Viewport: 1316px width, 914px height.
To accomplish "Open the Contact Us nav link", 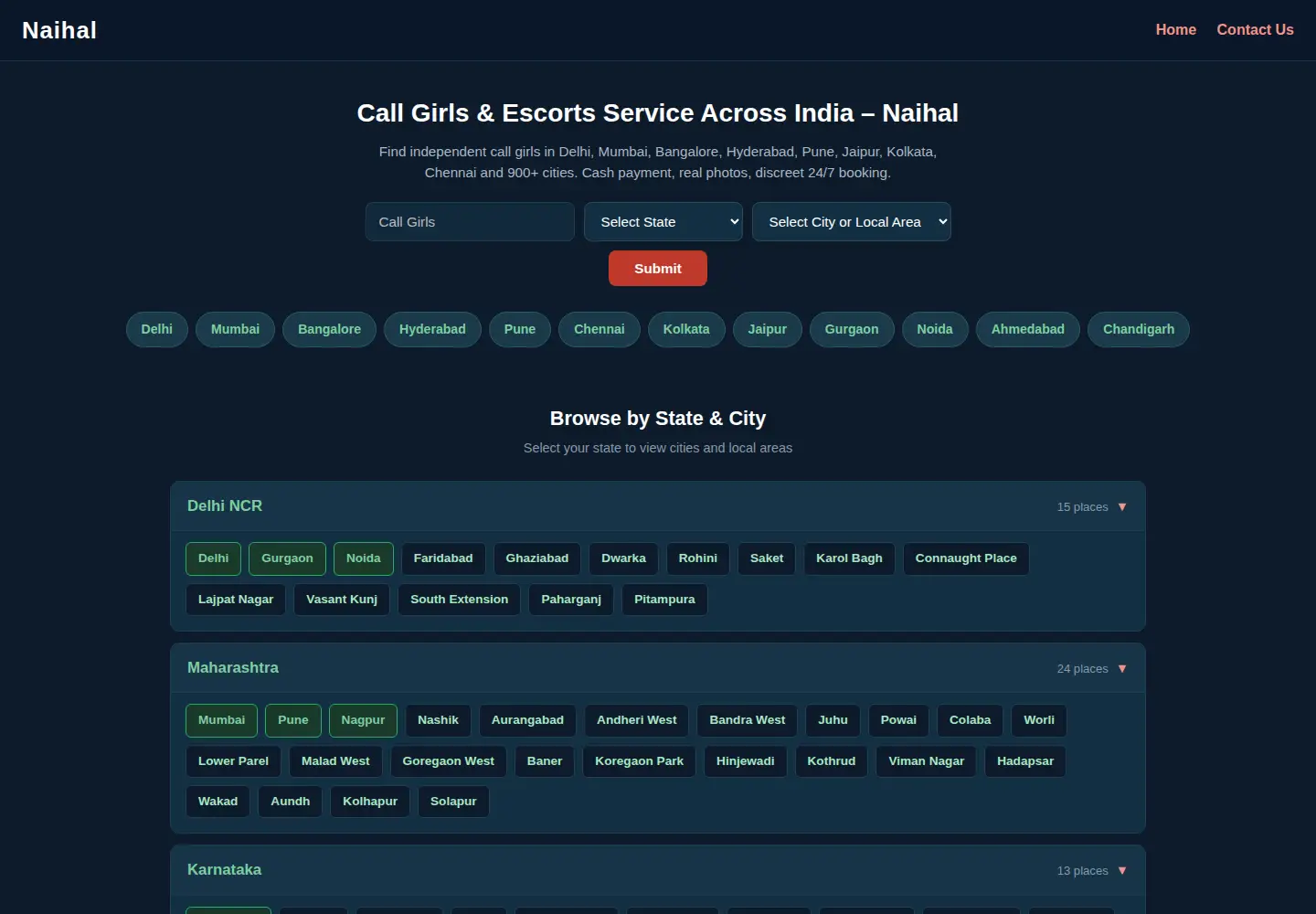I will click(x=1256, y=30).
